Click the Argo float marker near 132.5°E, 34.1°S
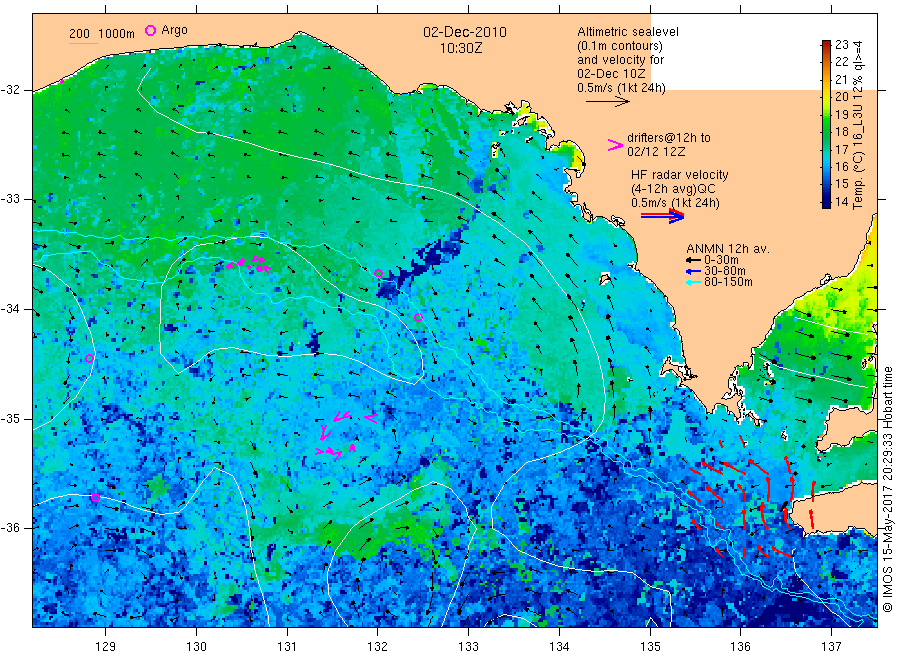 [418, 317]
